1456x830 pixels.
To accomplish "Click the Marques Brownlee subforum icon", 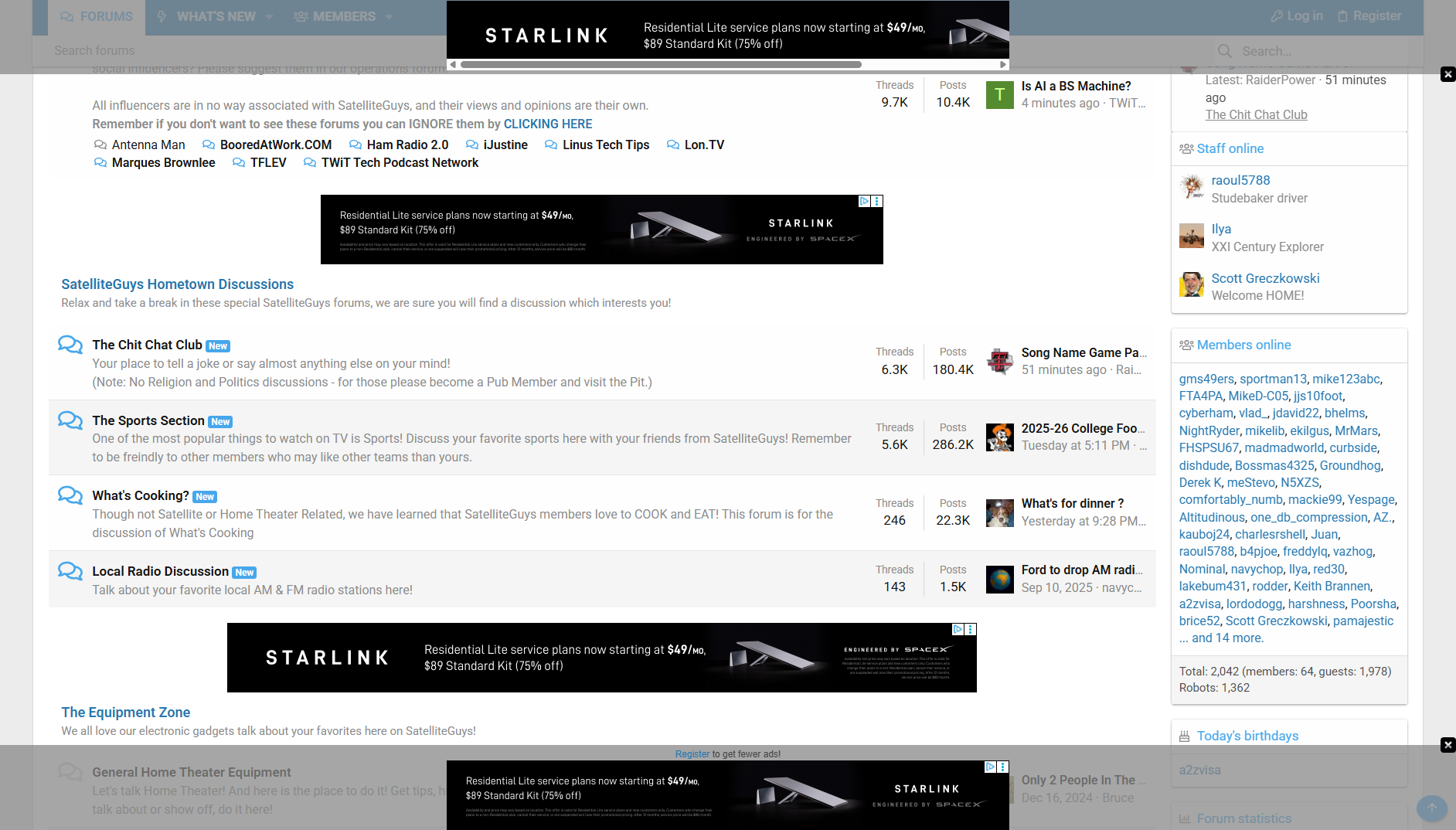I will (100, 162).
